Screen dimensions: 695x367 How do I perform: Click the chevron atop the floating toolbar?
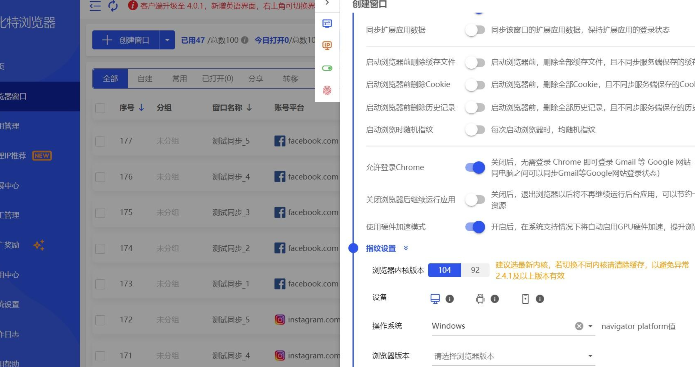327,3
